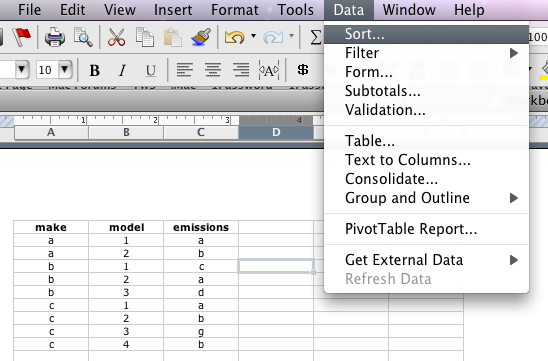
Task: Expand the Filter submenu
Action: (x=426, y=53)
